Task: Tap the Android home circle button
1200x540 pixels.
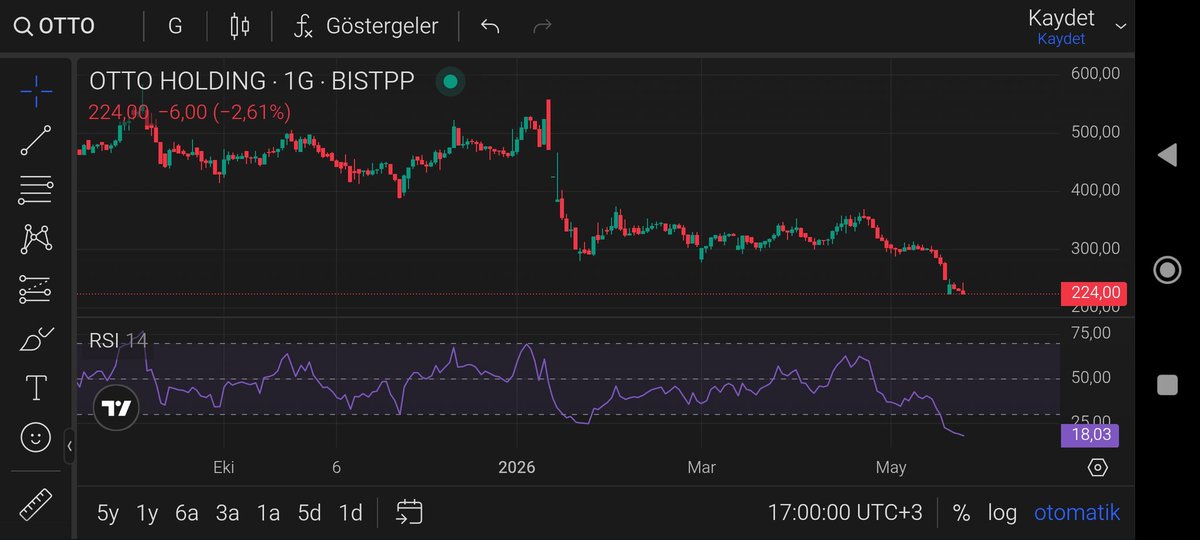Action: tap(1166, 270)
